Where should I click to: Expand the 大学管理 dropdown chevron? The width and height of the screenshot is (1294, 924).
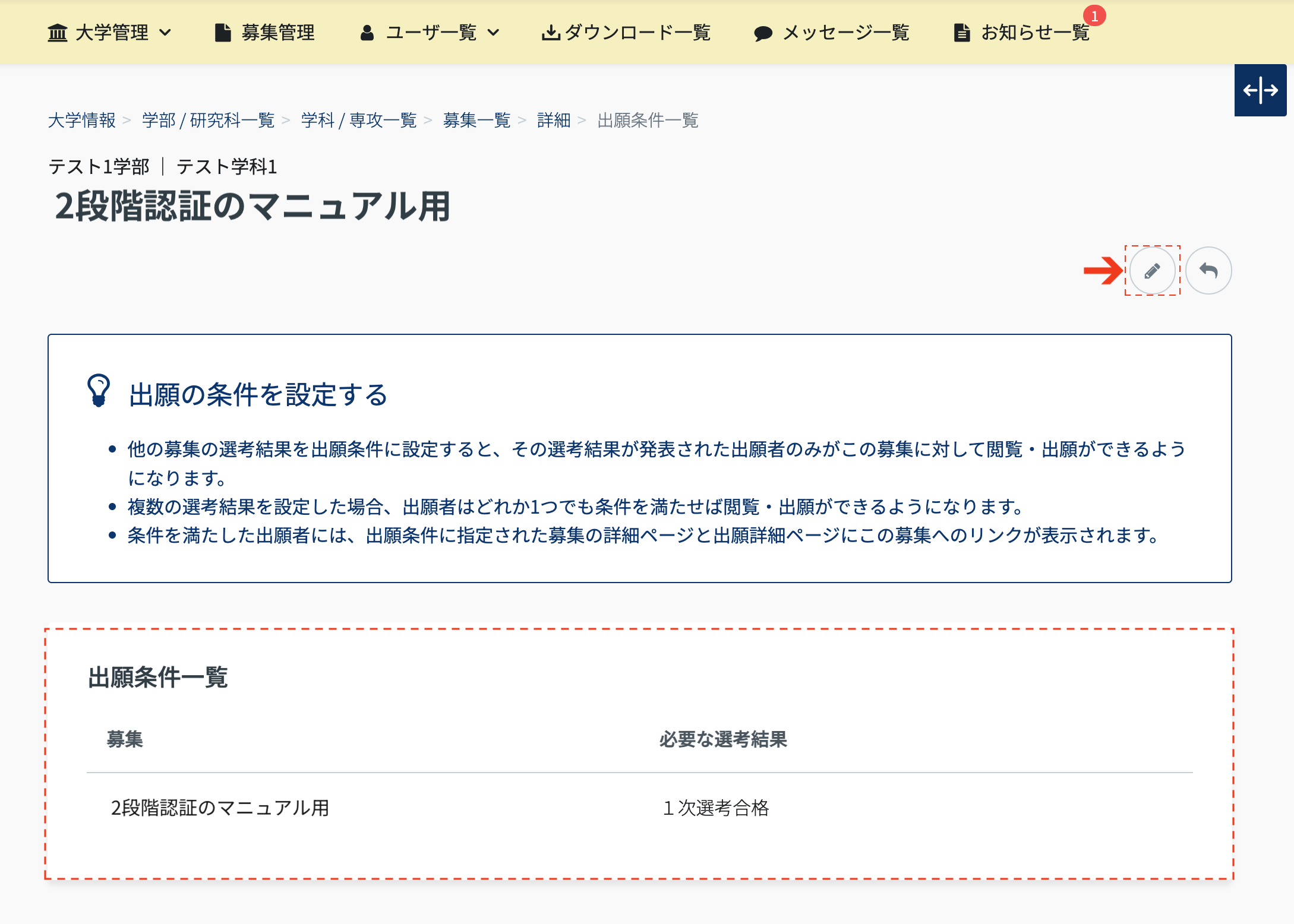(166, 33)
